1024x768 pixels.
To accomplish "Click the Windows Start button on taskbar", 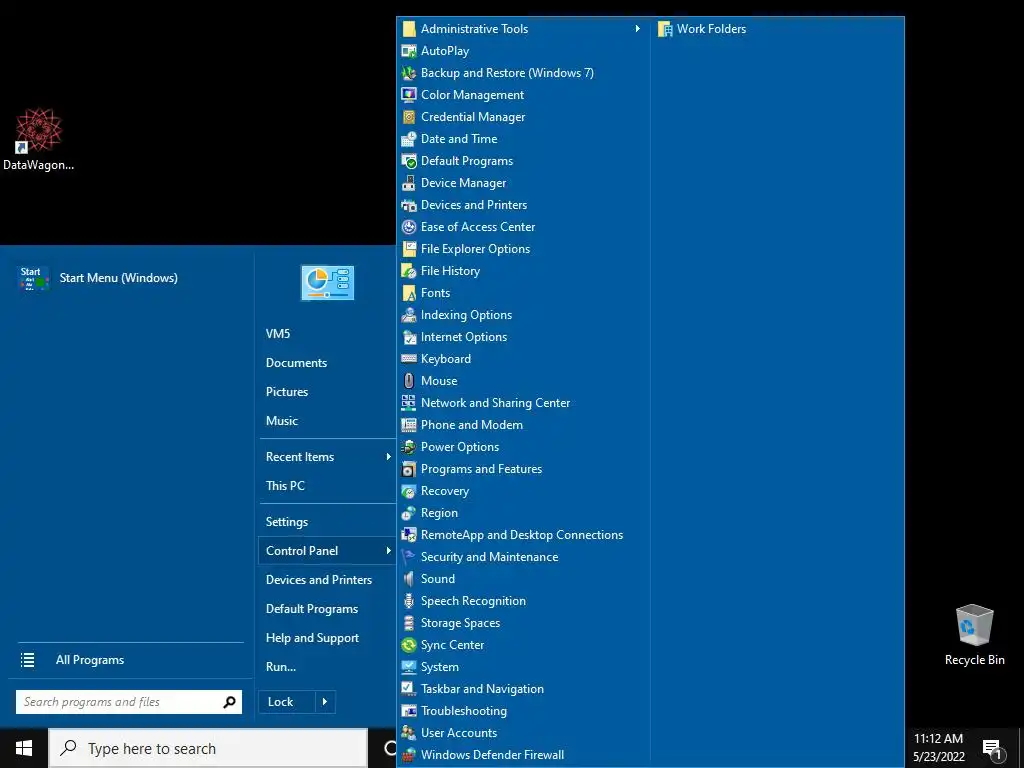I will point(24,748).
